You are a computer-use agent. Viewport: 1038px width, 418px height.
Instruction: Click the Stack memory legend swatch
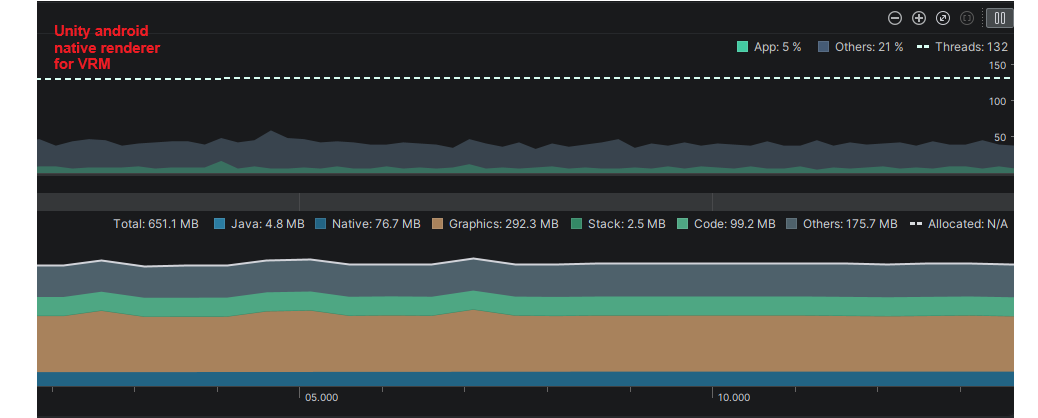coord(577,224)
